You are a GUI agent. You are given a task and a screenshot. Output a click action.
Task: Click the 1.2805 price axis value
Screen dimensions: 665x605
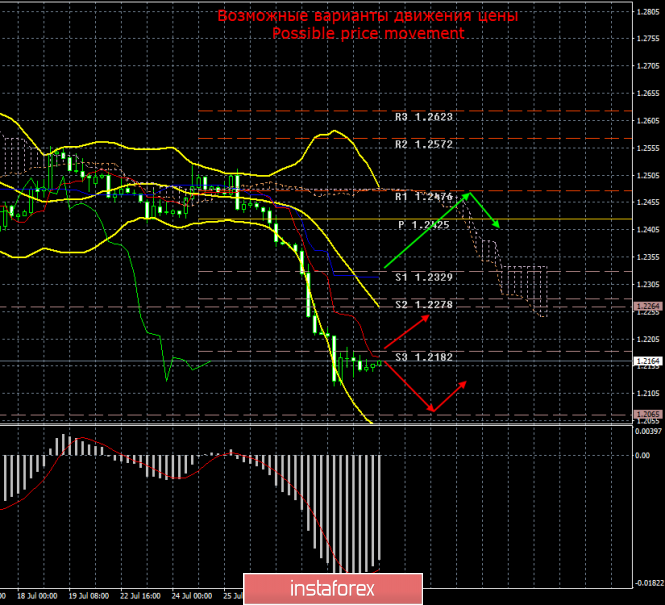pos(648,12)
